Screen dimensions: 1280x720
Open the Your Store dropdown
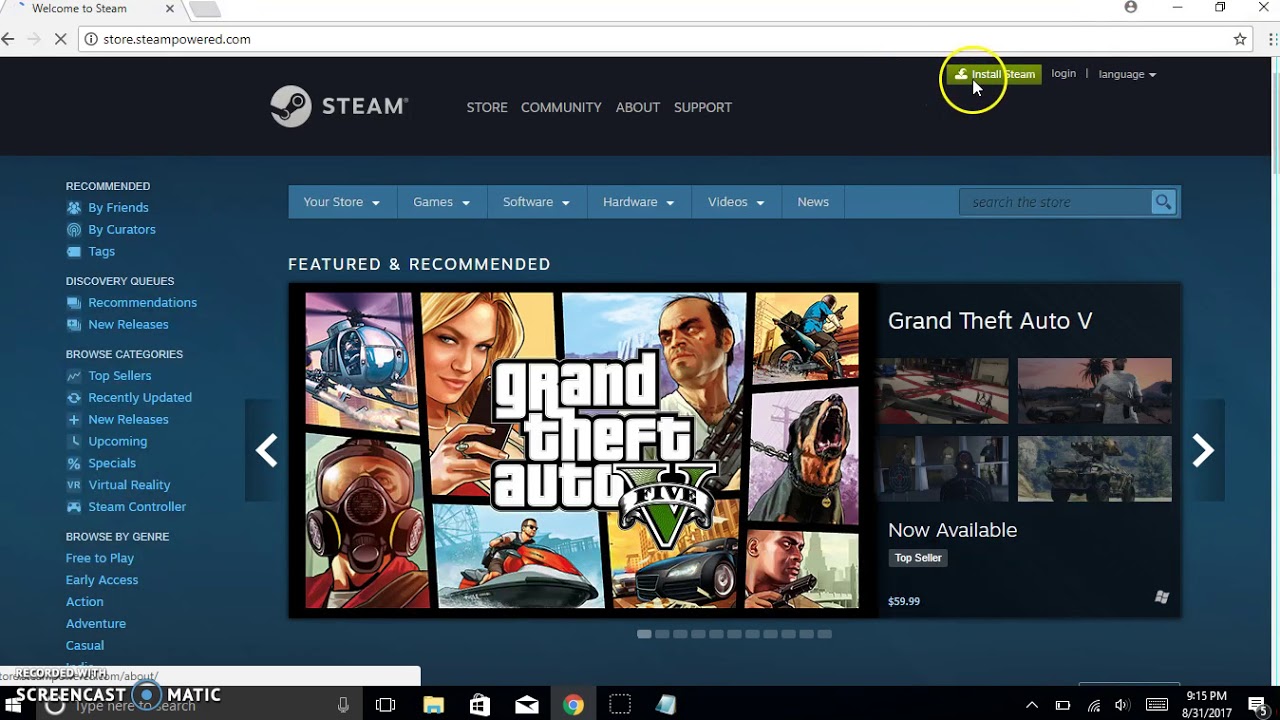tap(342, 202)
